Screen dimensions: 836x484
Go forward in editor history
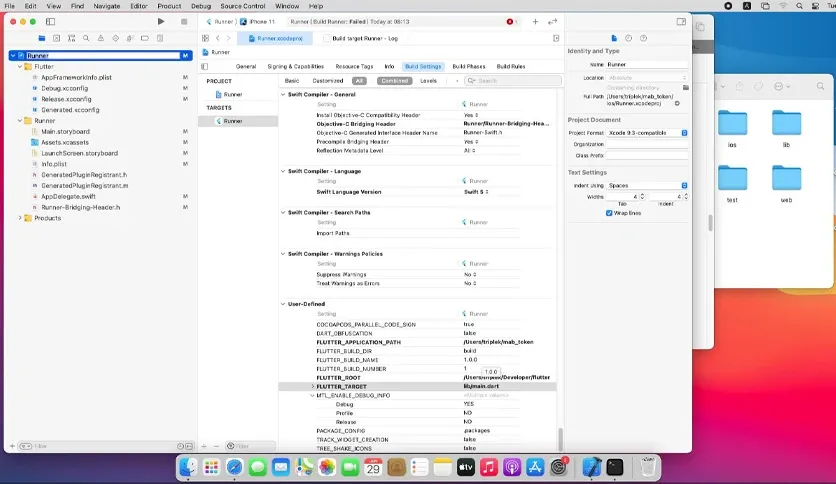point(228,38)
